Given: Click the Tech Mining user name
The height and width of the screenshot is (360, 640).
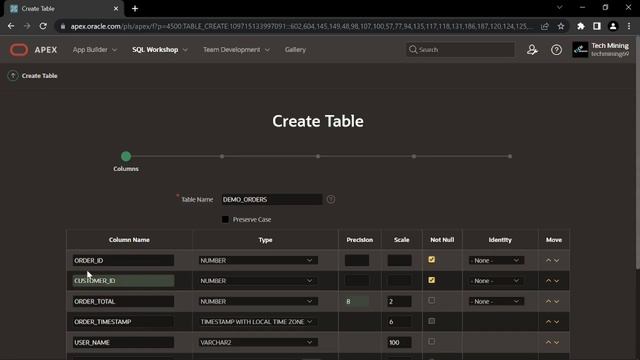Looking at the screenshot, I should (610, 46).
